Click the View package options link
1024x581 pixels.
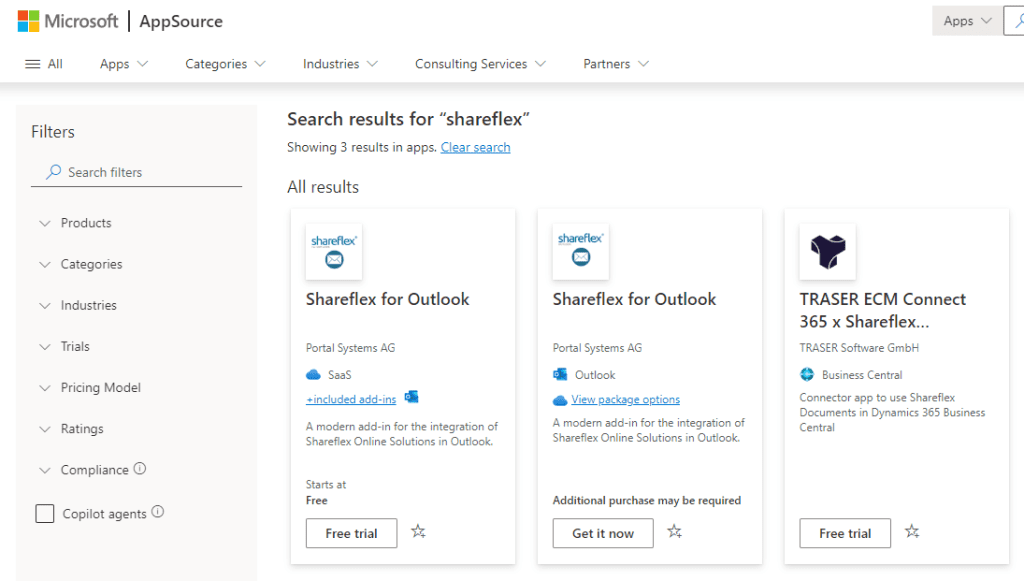pyautogui.click(x=626, y=400)
